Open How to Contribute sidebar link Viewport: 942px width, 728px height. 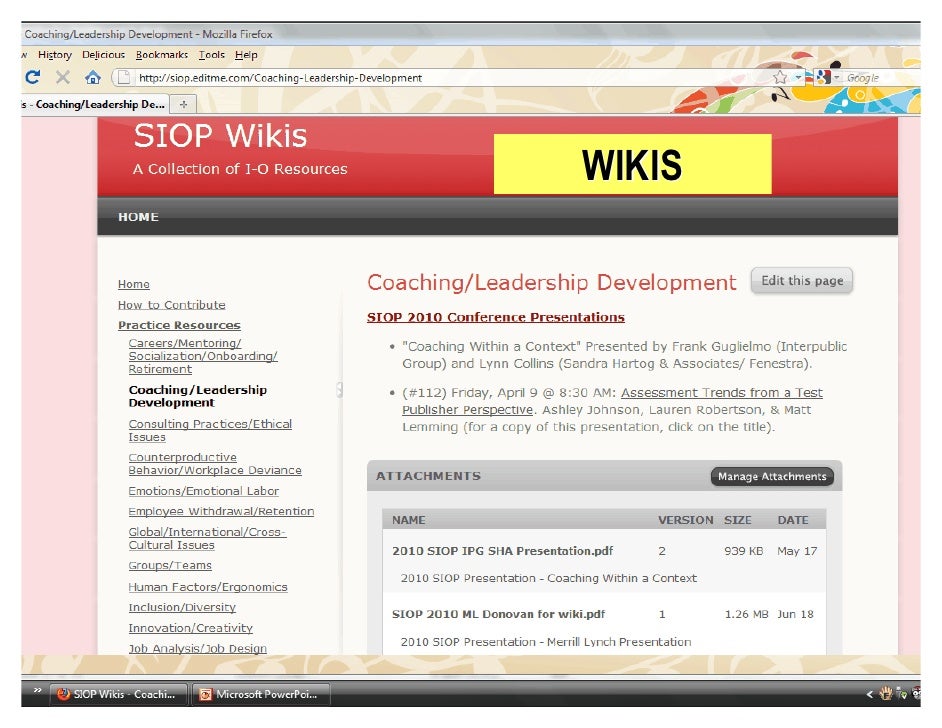(171, 305)
